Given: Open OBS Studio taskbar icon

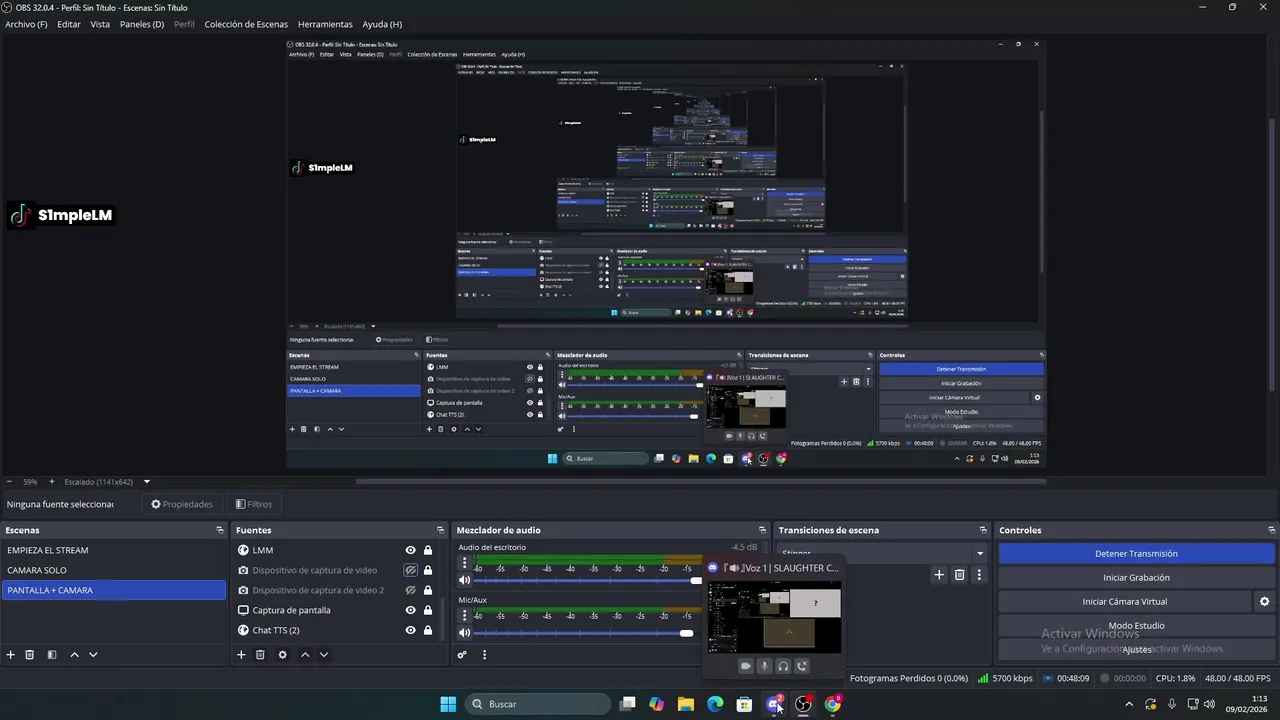Looking at the screenshot, I should (x=803, y=704).
